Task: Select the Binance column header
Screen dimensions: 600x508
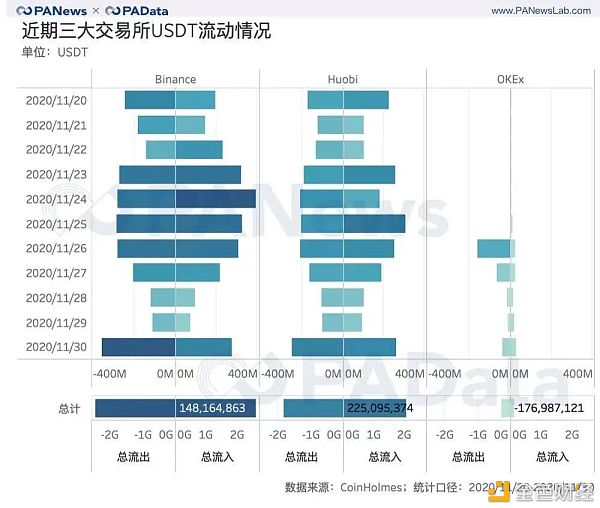Action: click(175, 79)
